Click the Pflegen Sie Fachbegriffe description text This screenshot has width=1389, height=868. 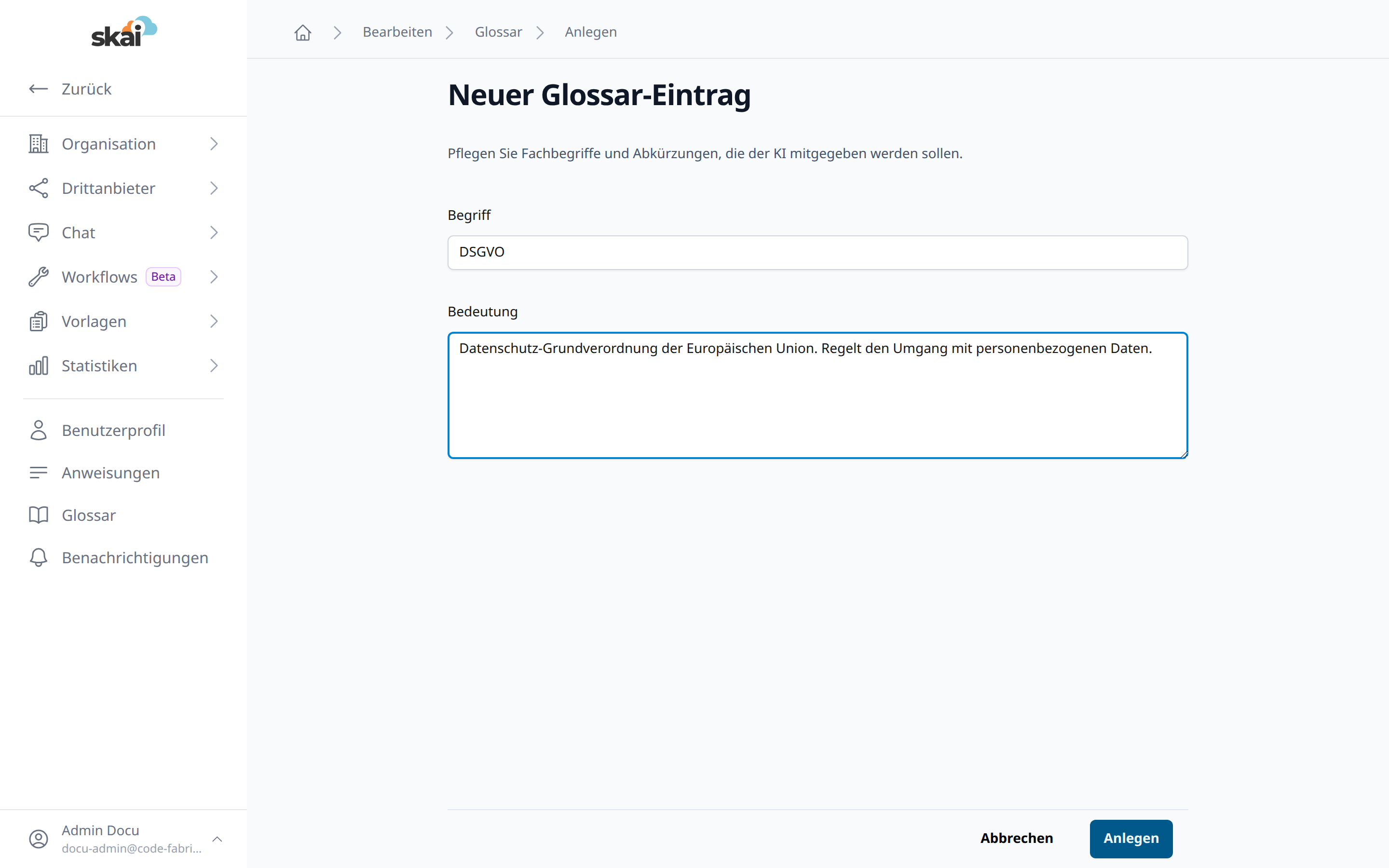(705, 153)
